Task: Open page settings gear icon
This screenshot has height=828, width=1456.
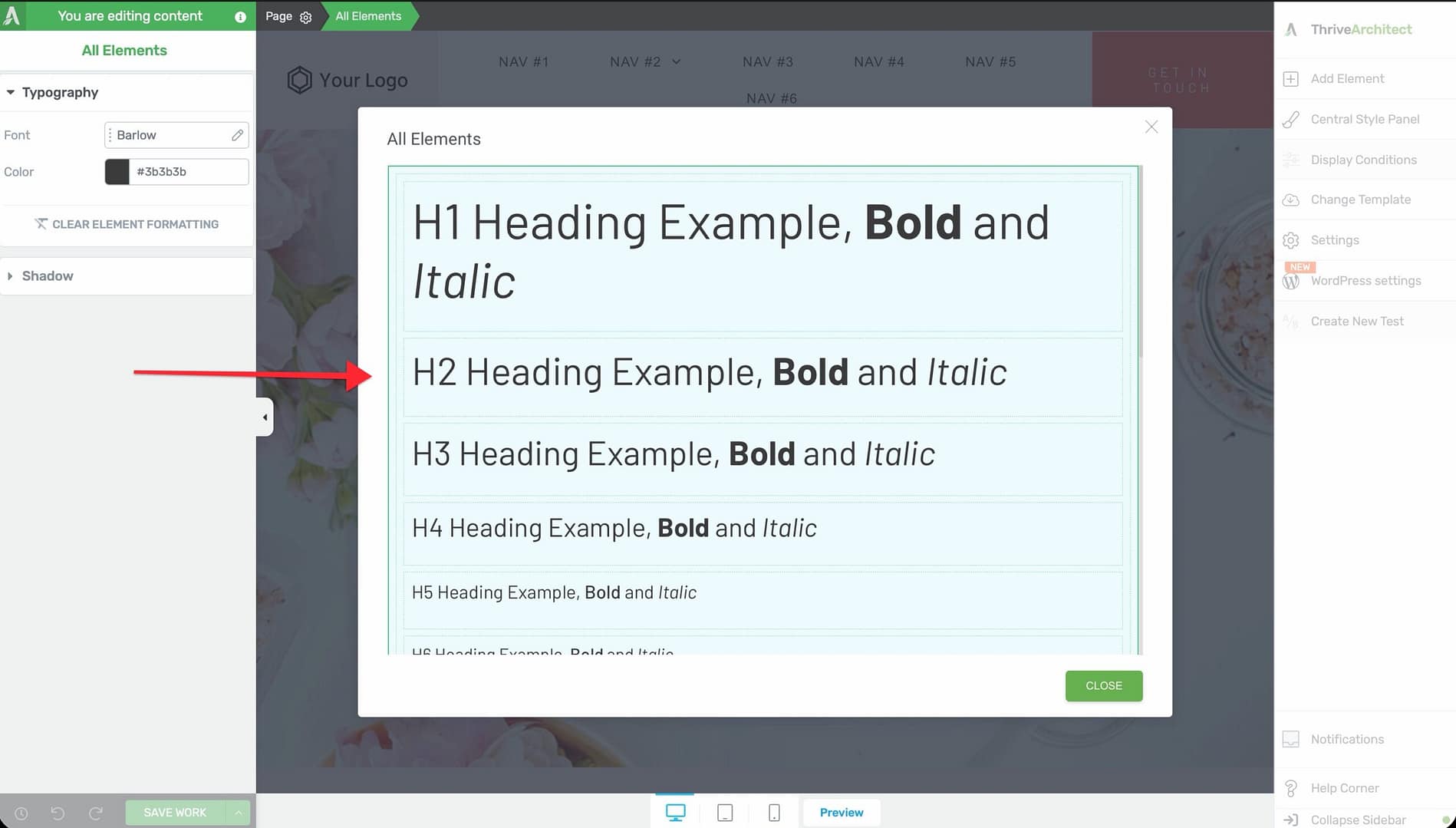Action: pos(305,17)
